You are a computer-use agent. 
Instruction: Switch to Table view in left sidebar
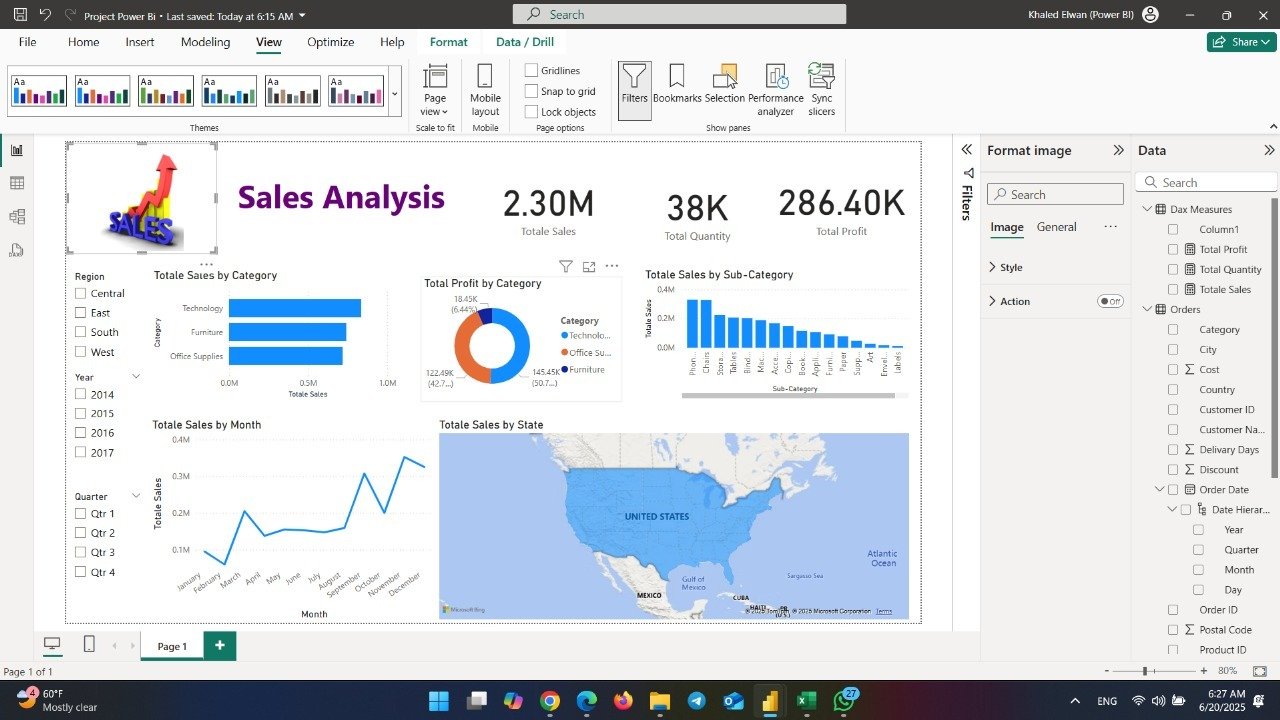pyautogui.click(x=17, y=183)
